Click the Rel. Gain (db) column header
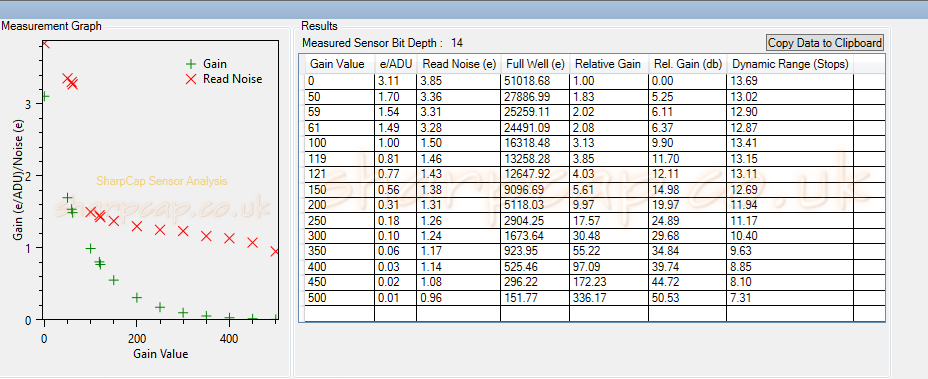 pos(687,64)
